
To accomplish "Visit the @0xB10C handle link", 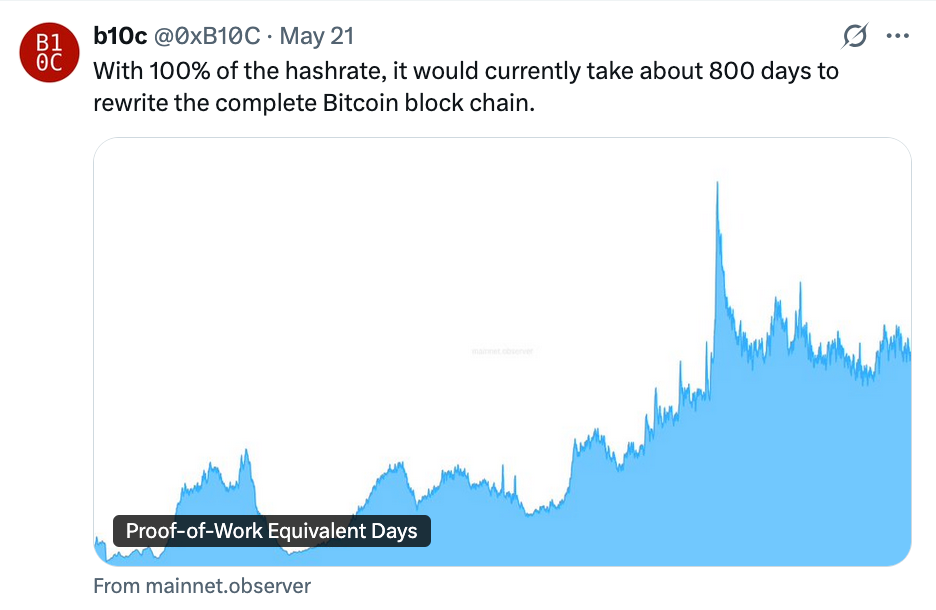I will tap(207, 36).
